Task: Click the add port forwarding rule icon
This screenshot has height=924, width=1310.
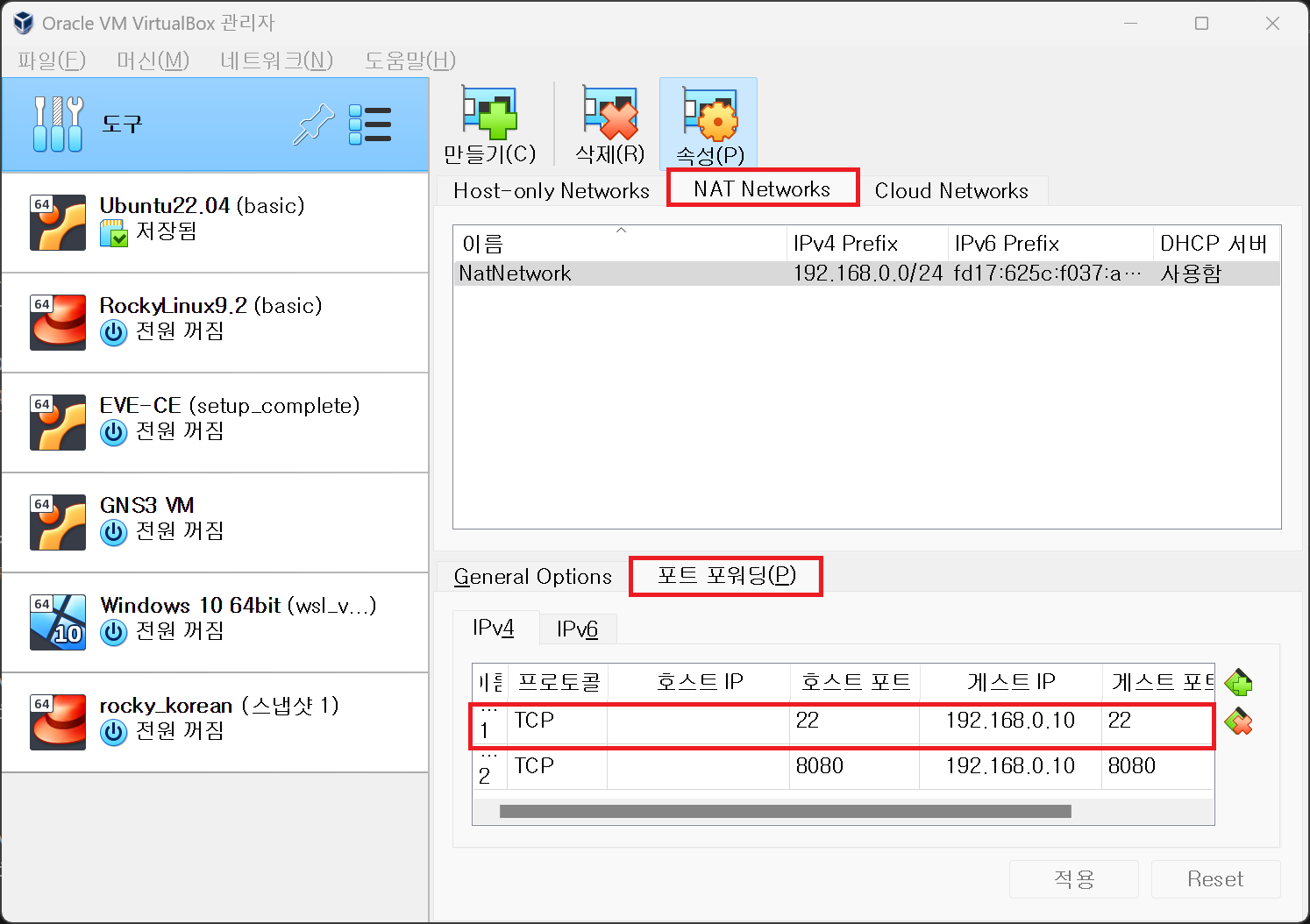Action: pyautogui.click(x=1238, y=682)
